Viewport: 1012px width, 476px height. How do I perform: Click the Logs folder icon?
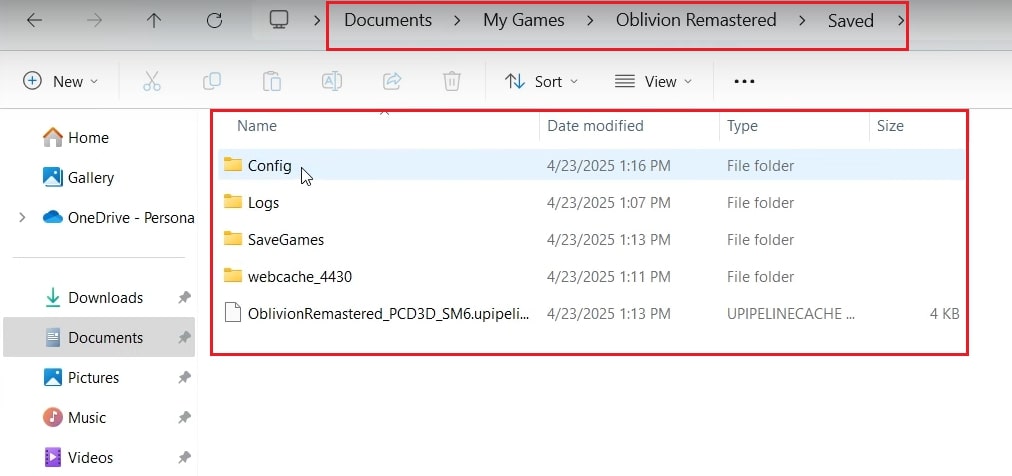232,202
